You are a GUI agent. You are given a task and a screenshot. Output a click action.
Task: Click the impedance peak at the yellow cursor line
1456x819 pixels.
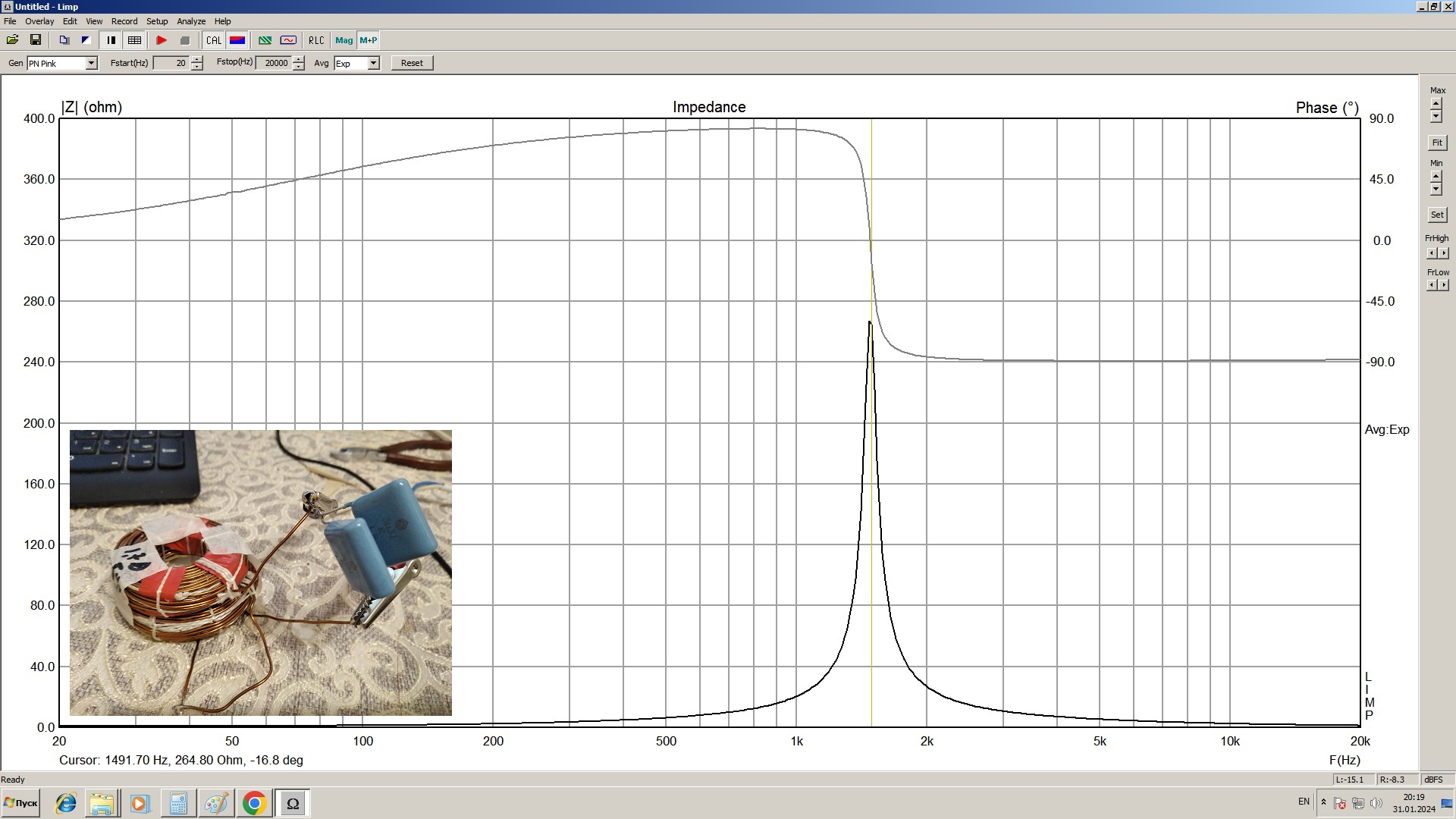pyautogui.click(x=870, y=323)
